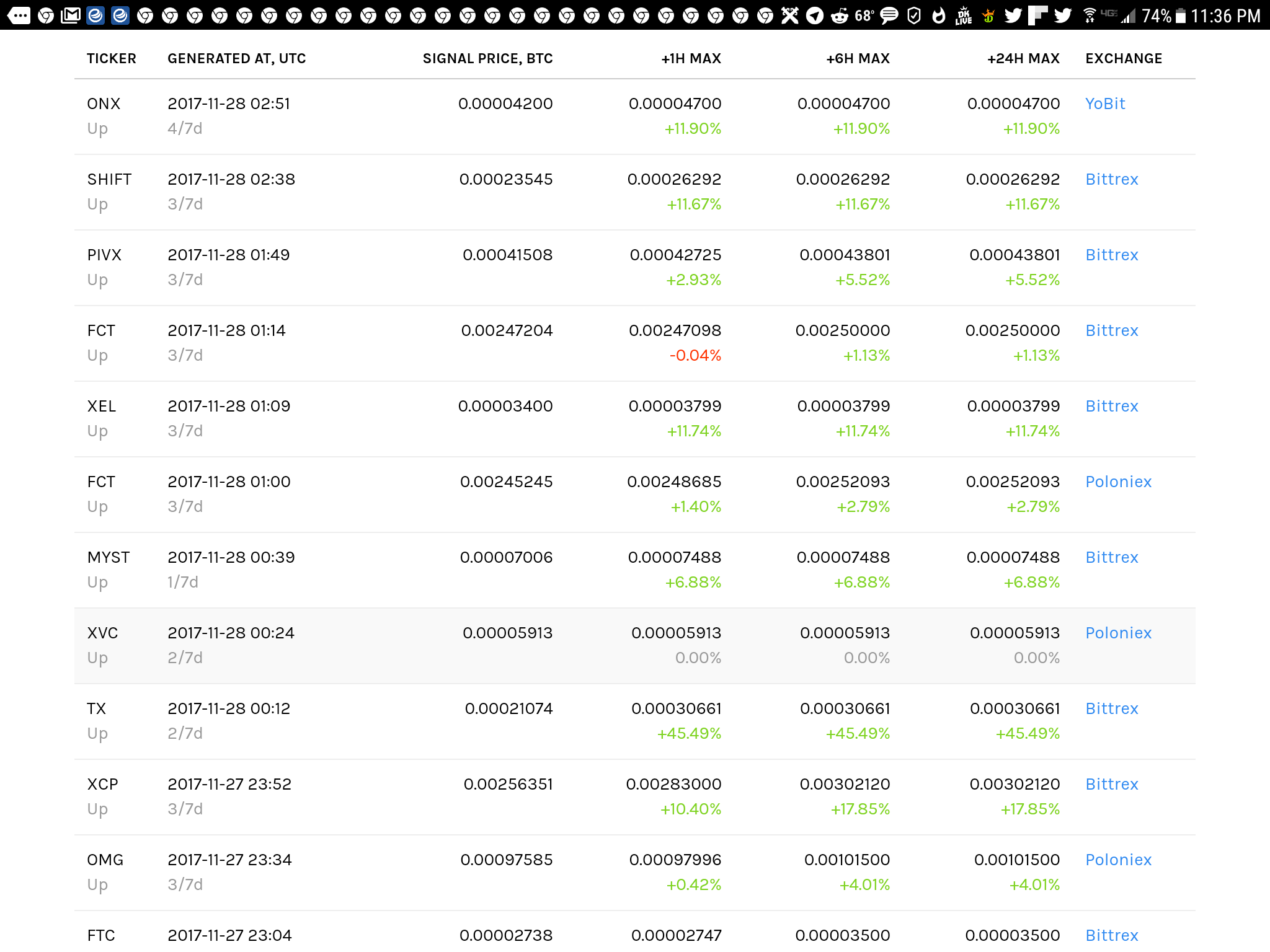Select the signal price 0.00004200
The height and width of the screenshot is (952, 1270).
[505, 104]
